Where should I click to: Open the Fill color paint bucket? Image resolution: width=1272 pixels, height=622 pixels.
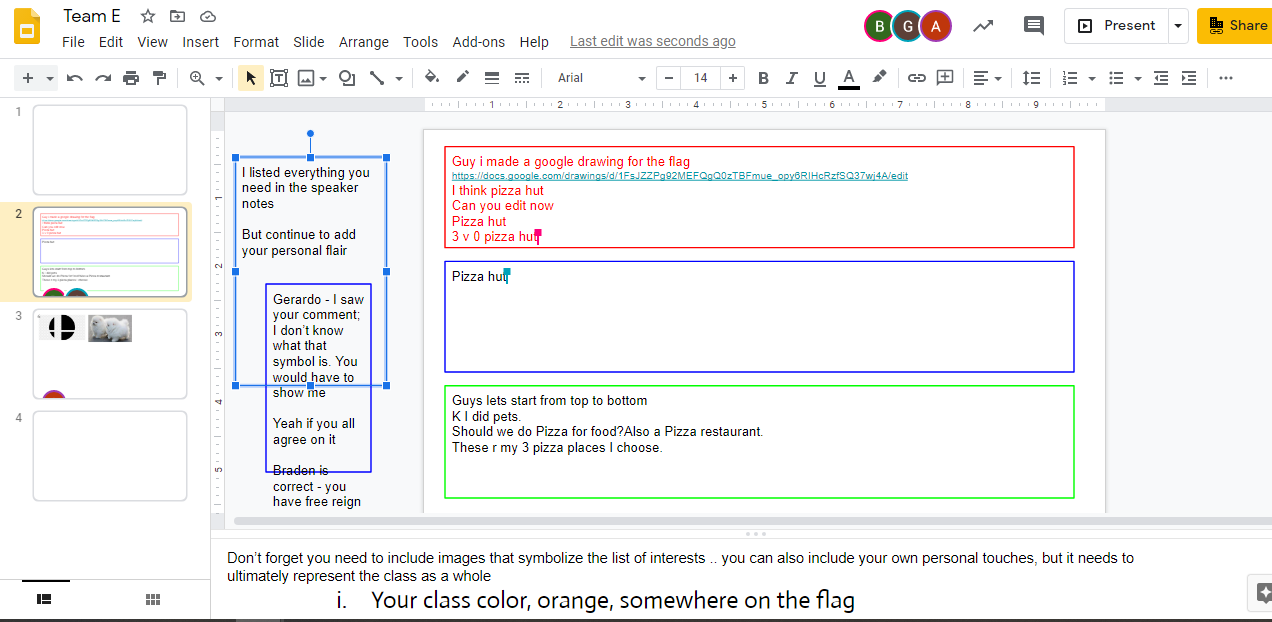pyautogui.click(x=432, y=78)
